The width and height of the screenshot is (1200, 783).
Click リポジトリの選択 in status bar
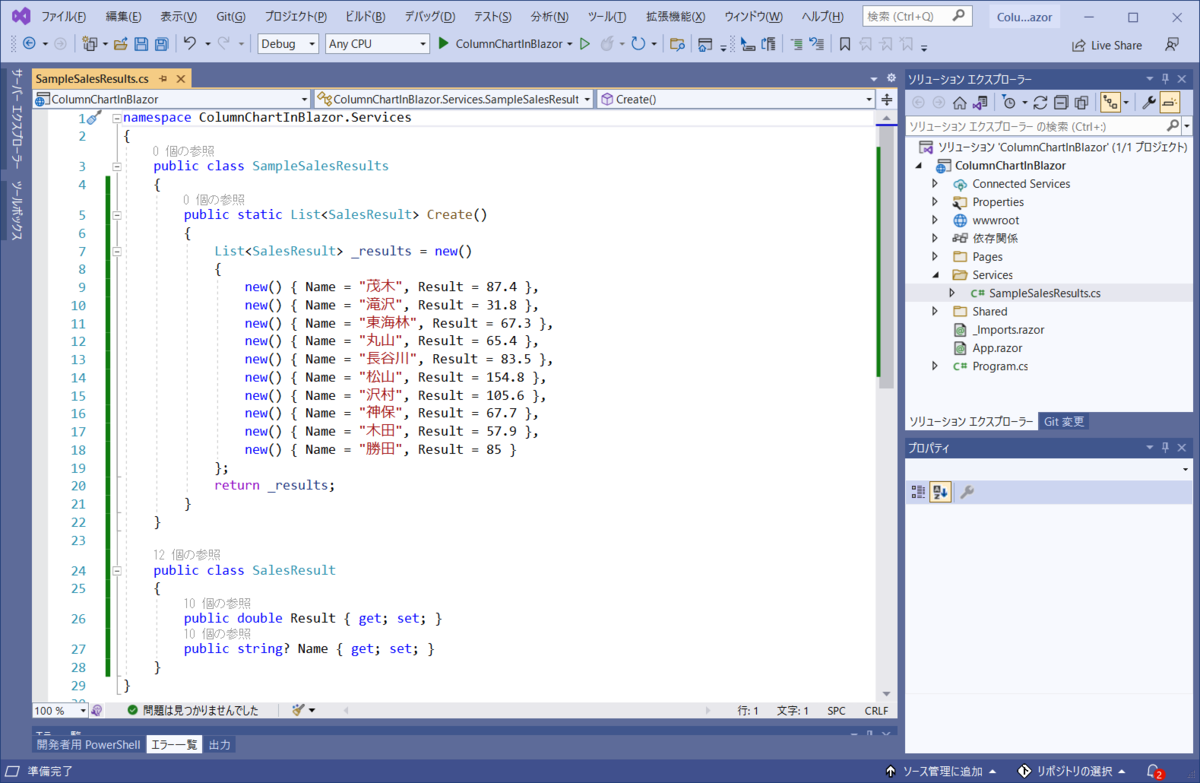[x=1071, y=771]
